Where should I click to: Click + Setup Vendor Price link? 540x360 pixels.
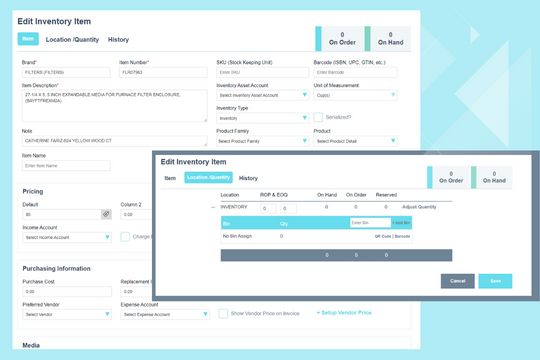[344, 313]
